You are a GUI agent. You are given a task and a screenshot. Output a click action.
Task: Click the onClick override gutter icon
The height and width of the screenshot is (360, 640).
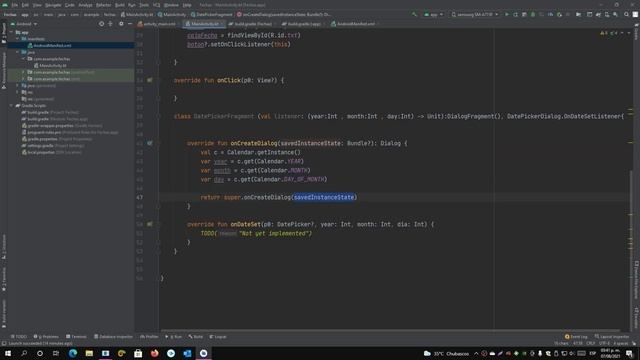click(x=150, y=80)
